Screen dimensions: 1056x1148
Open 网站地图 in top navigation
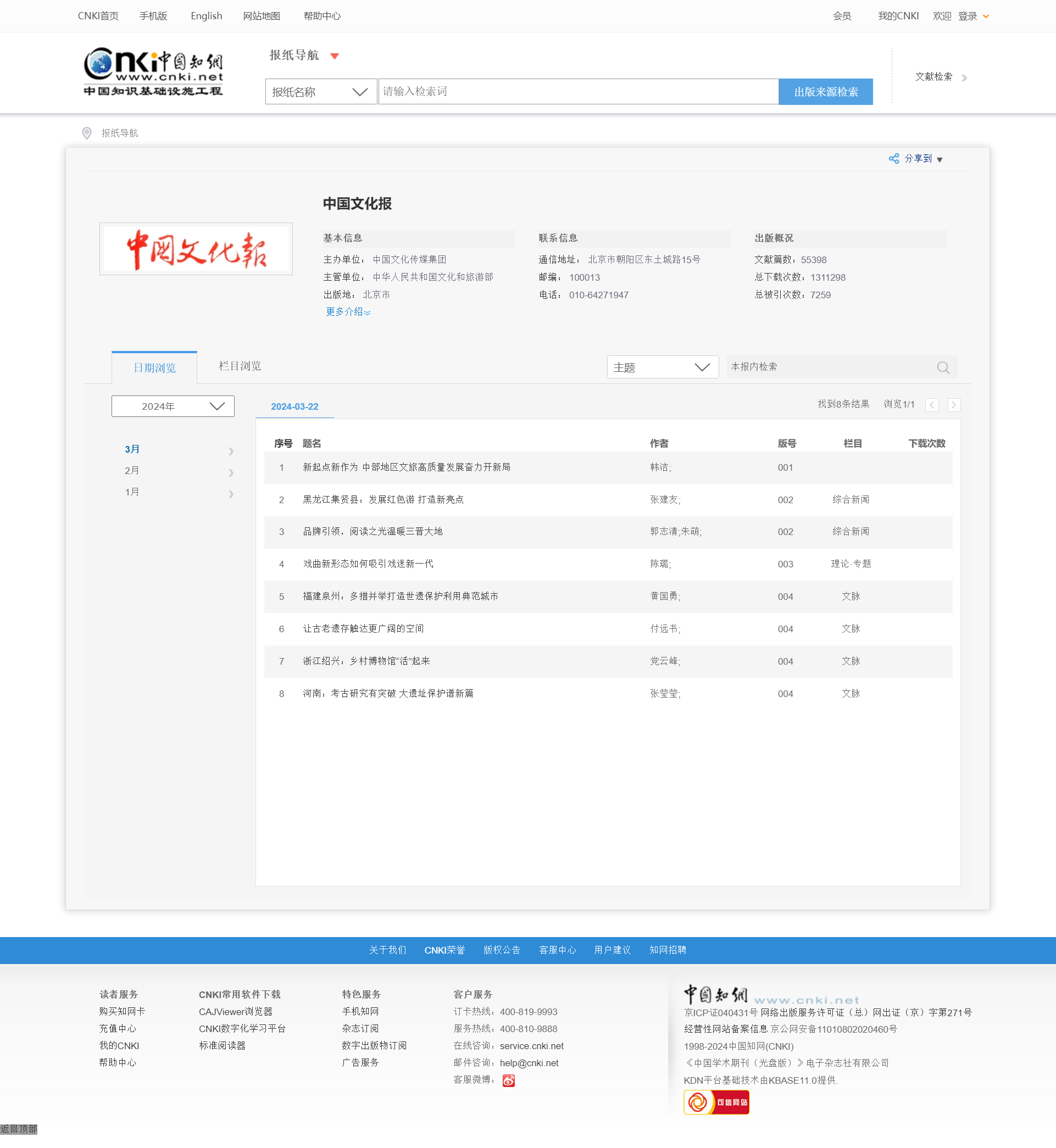pos(262,16)
